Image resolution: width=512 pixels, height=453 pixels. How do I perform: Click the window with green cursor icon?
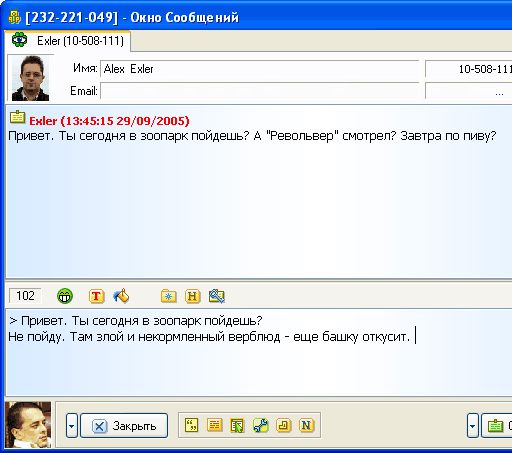point(237,425)
